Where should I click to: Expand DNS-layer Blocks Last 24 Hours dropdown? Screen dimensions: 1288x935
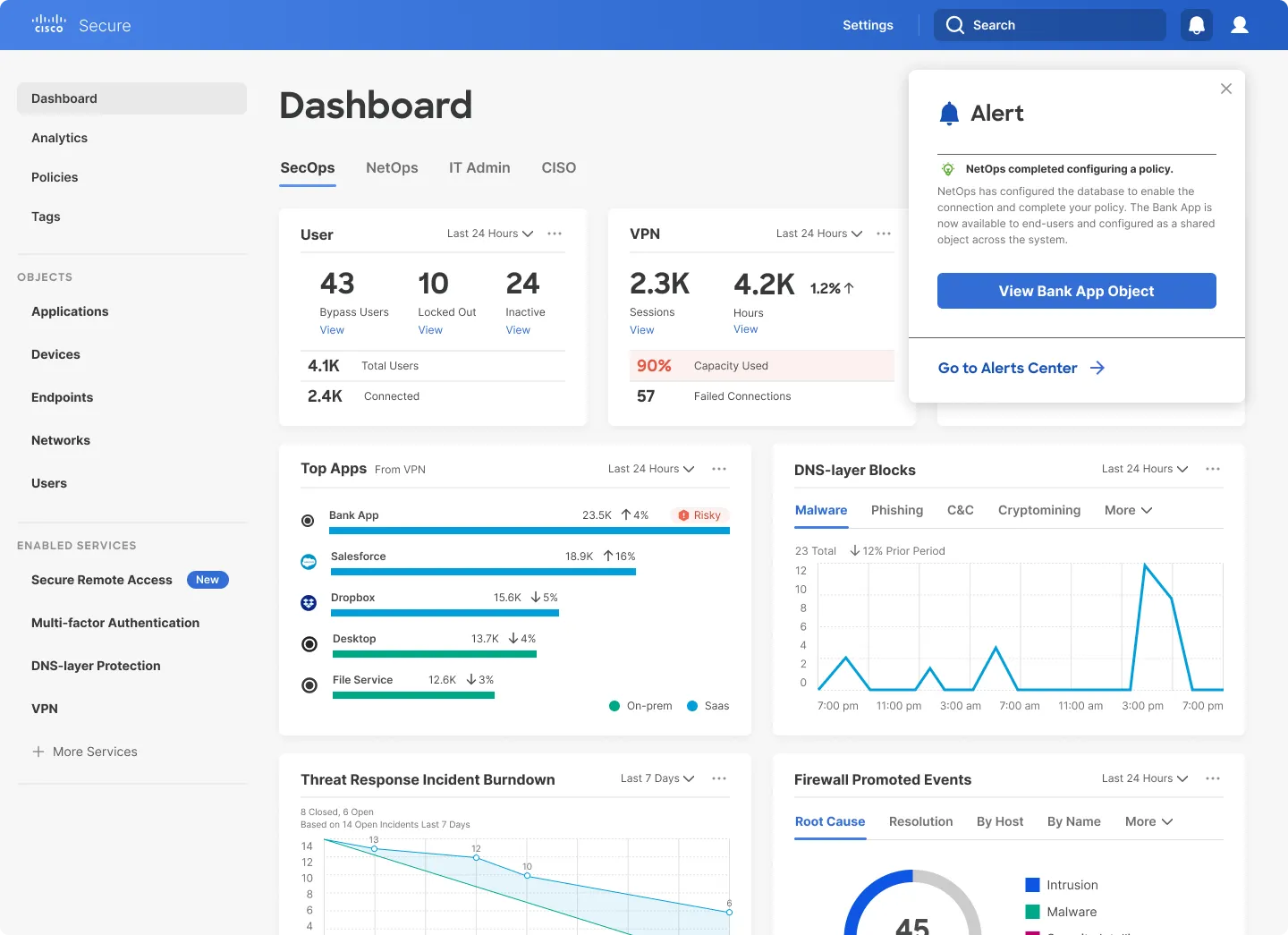[x=1145, y=469]
